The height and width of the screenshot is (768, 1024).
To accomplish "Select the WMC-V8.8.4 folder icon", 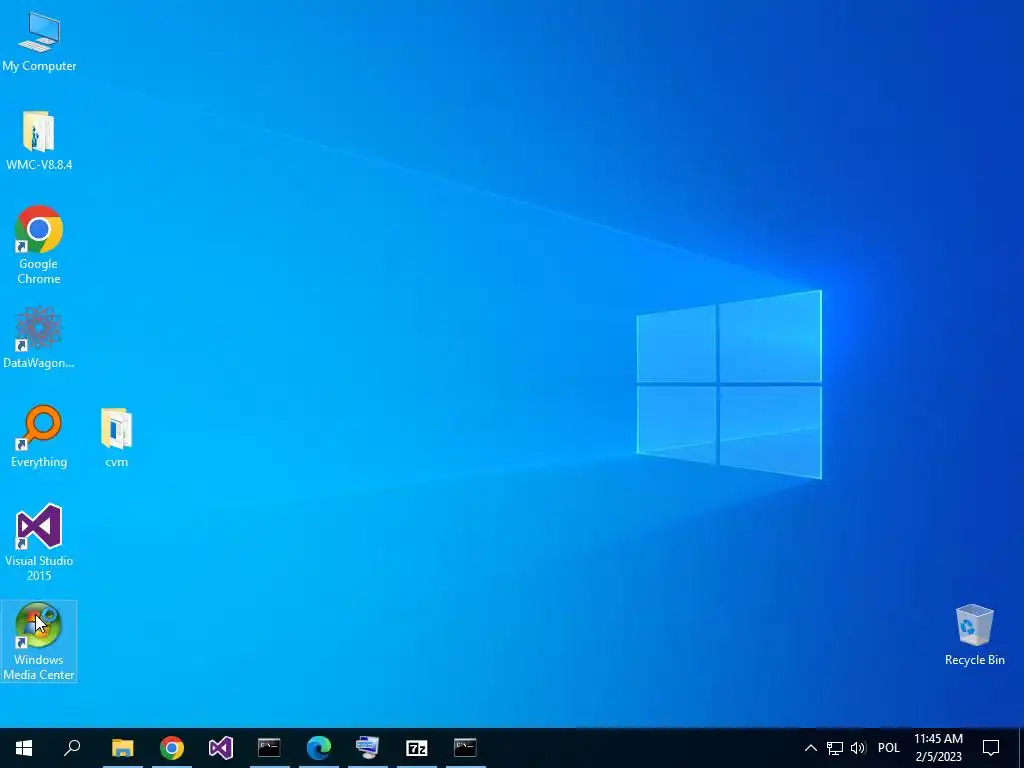I will pyautogui.click(x=39, y=140).
